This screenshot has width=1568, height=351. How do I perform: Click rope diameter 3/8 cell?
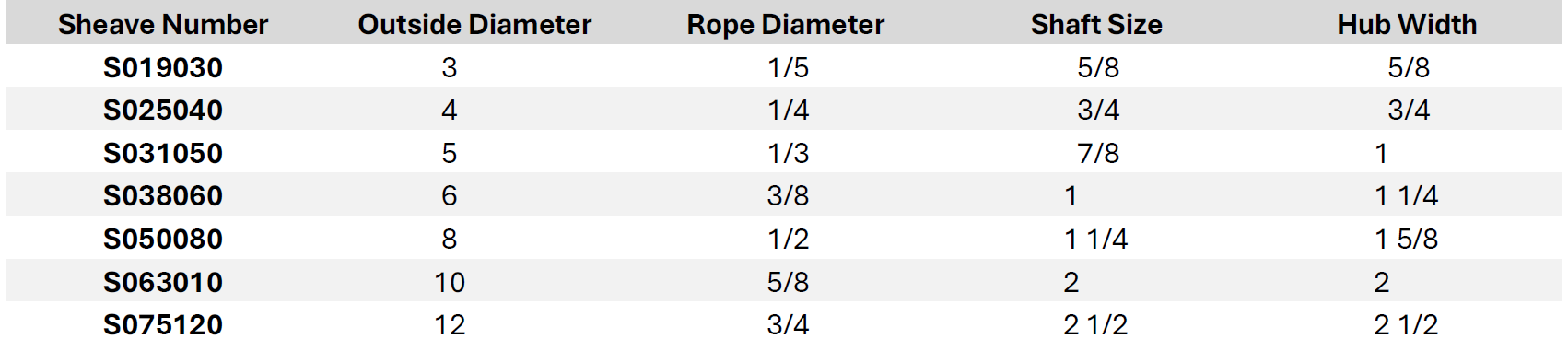[789, 196]
